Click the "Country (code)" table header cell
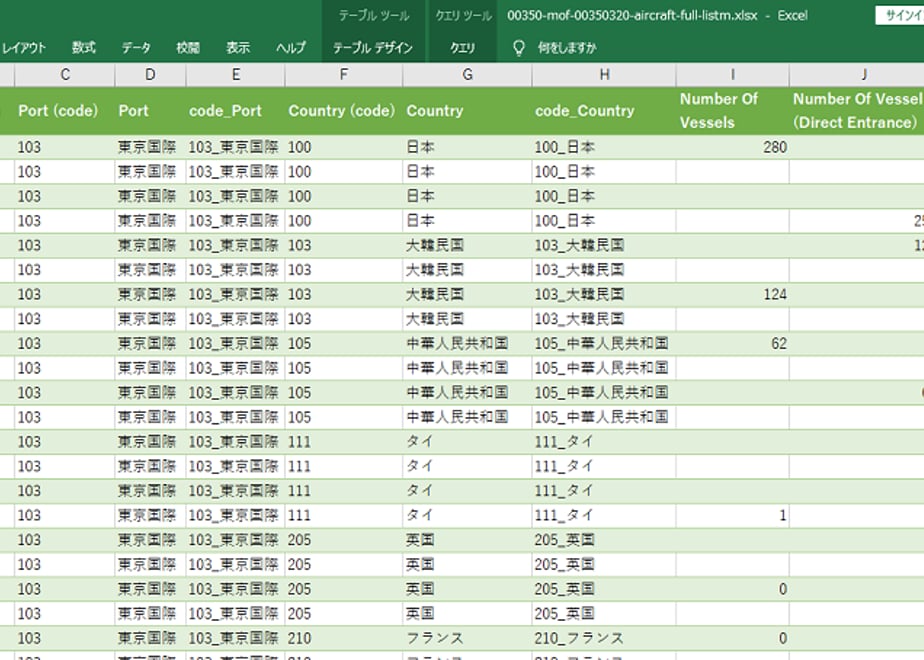Viewport: 924px width, 660px height. [344, 111]
